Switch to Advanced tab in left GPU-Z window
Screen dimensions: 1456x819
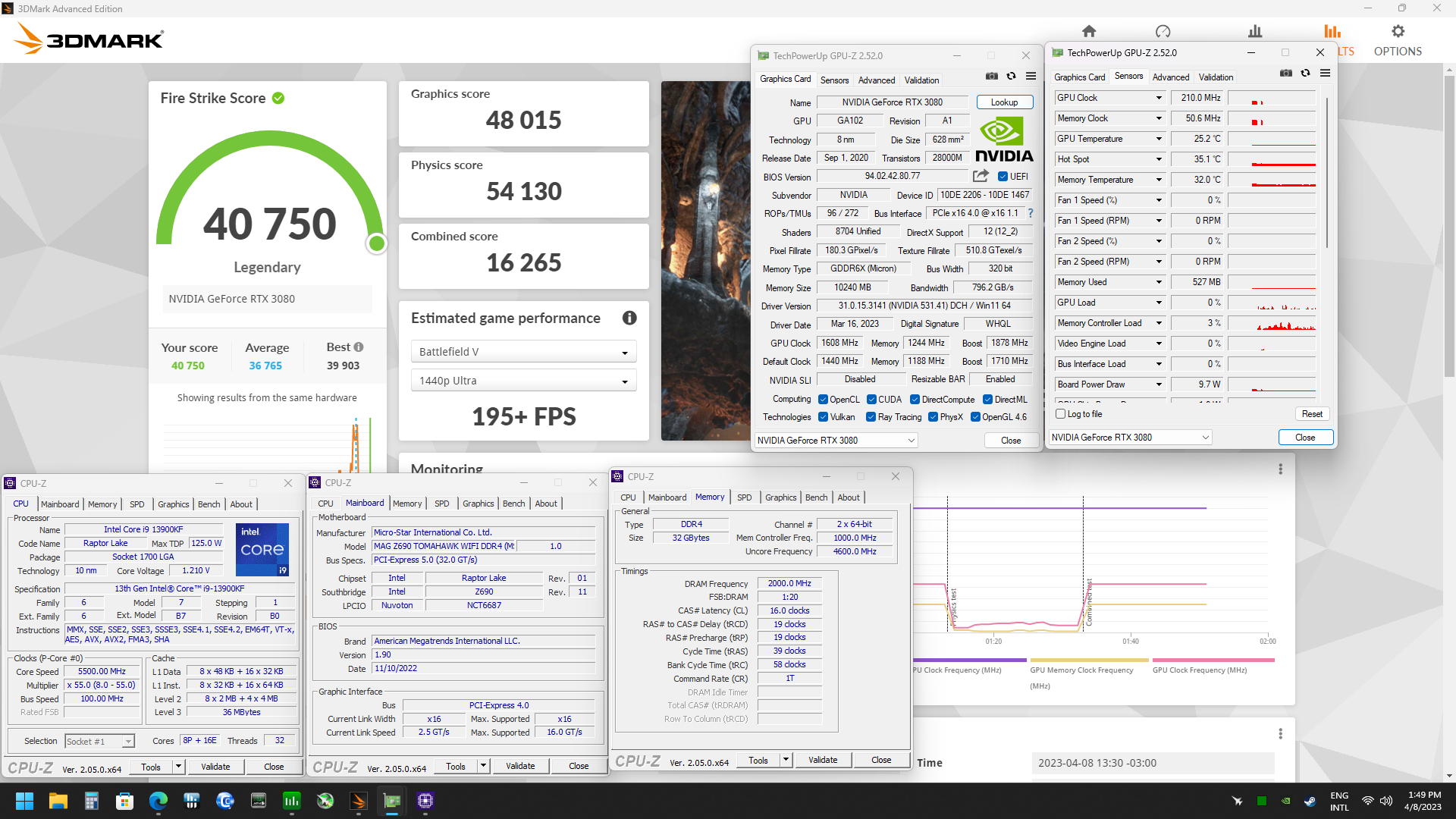[877, 80]
